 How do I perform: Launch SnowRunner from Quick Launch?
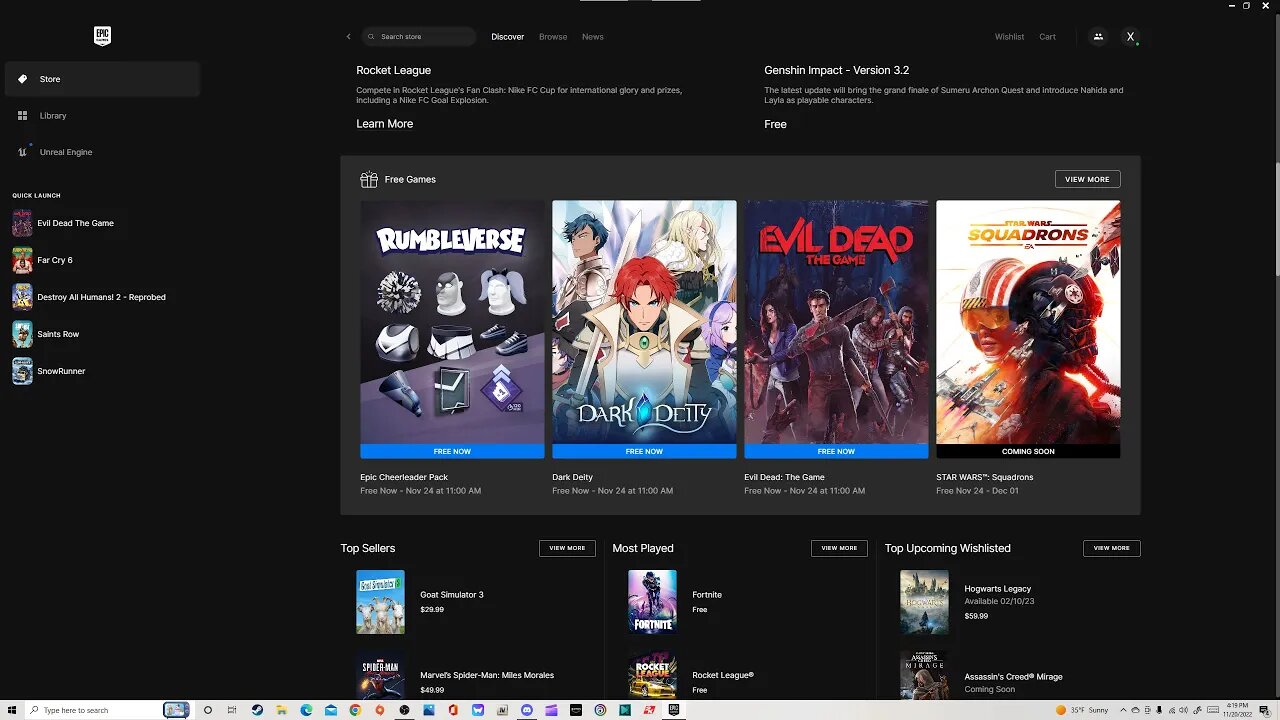click(49, 371)
